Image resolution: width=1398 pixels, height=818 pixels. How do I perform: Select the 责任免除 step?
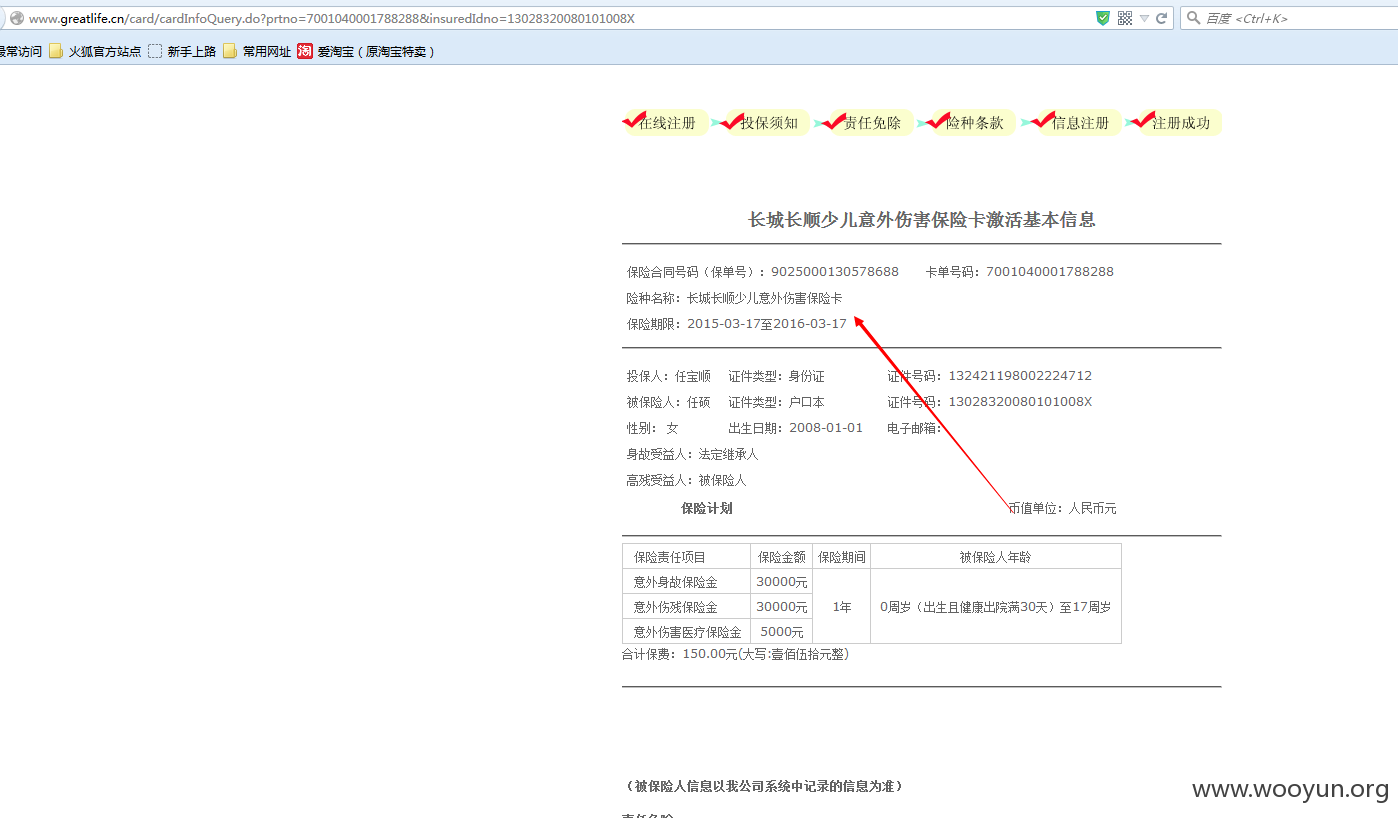click(x=870, y=123)
